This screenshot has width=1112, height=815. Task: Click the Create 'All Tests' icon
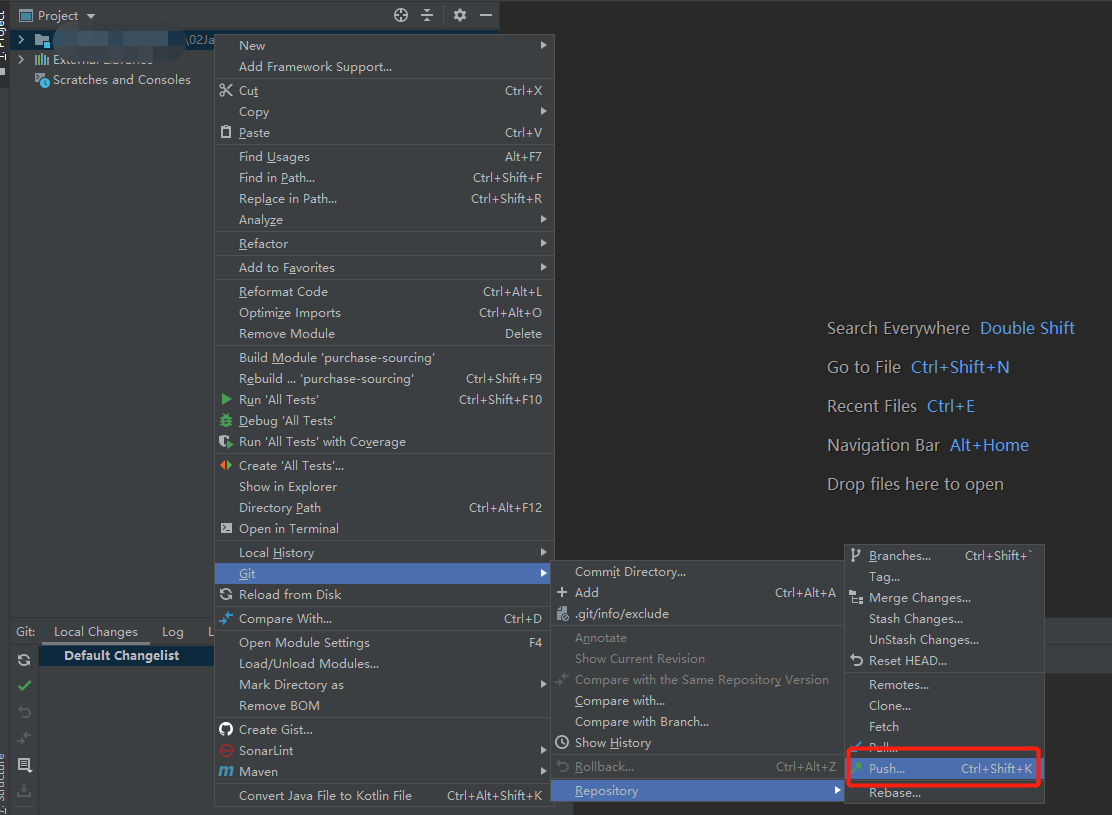pos(226,465)
